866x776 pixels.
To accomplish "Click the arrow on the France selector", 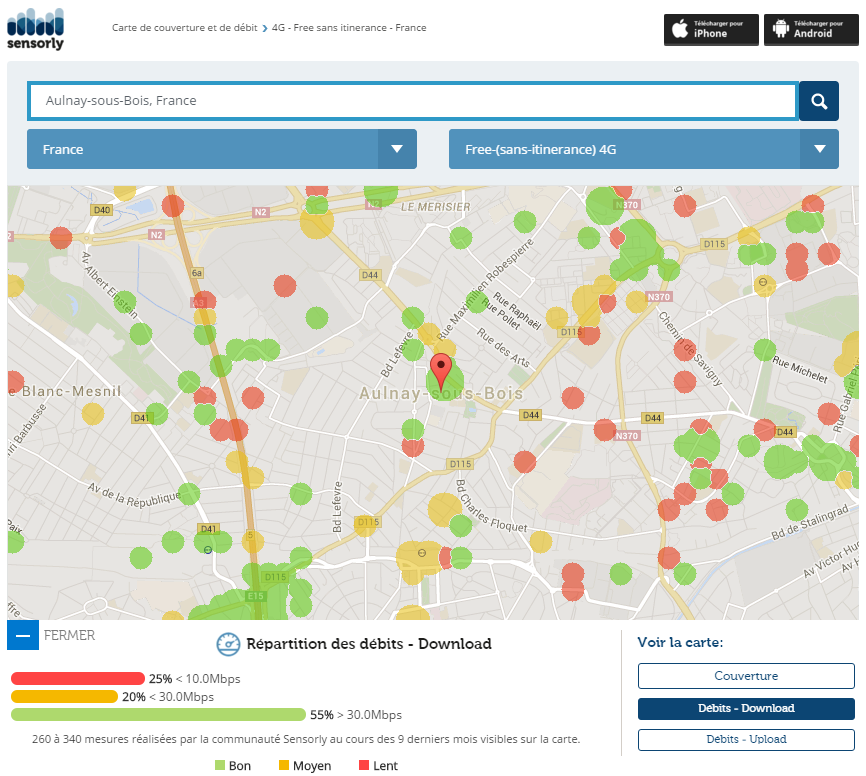I will coord(397,149).
